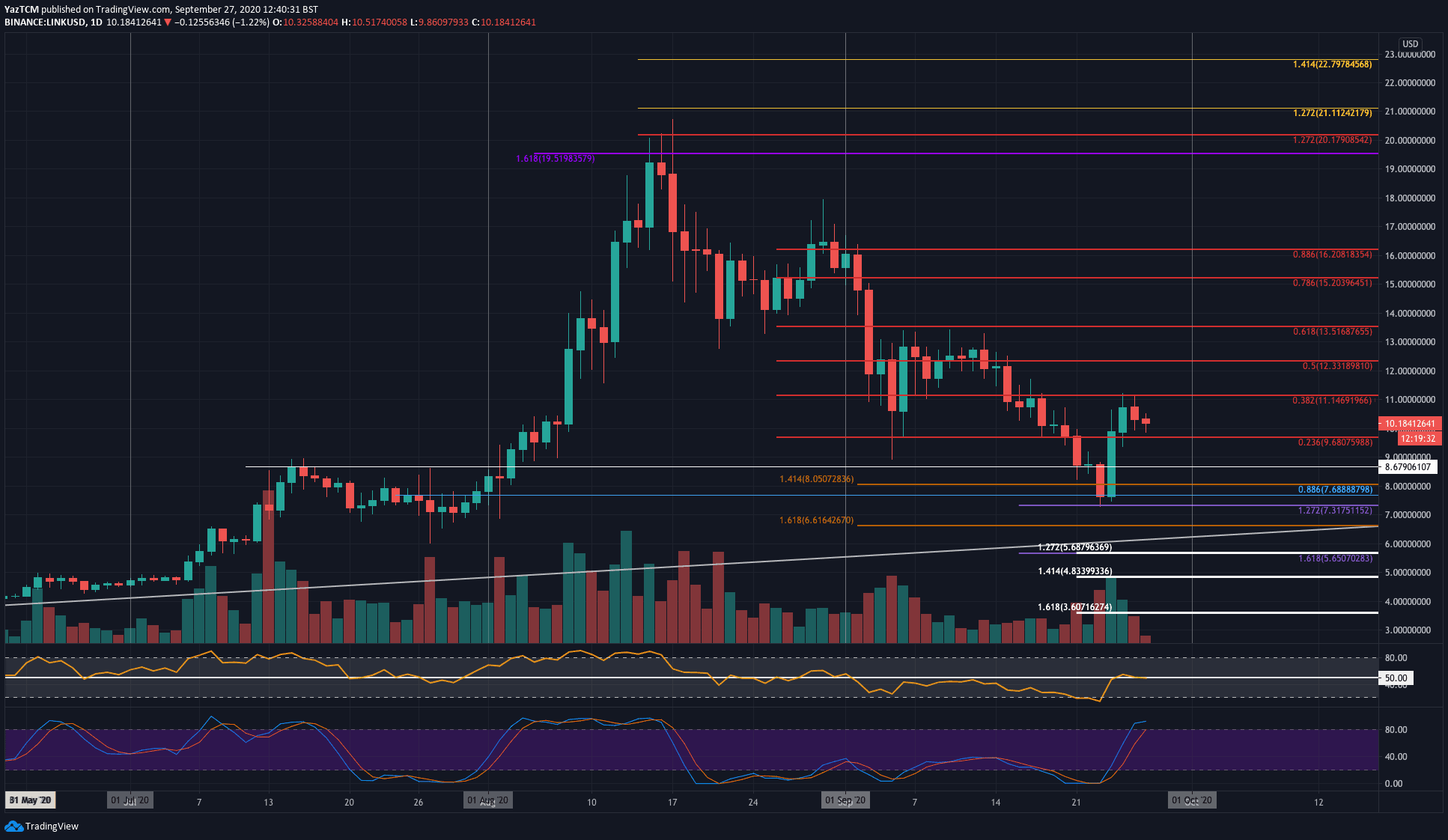Click the red down-triangle price change icon
Image resolution: width=1448 pixels, height=840 pixels.
point(168,22)
